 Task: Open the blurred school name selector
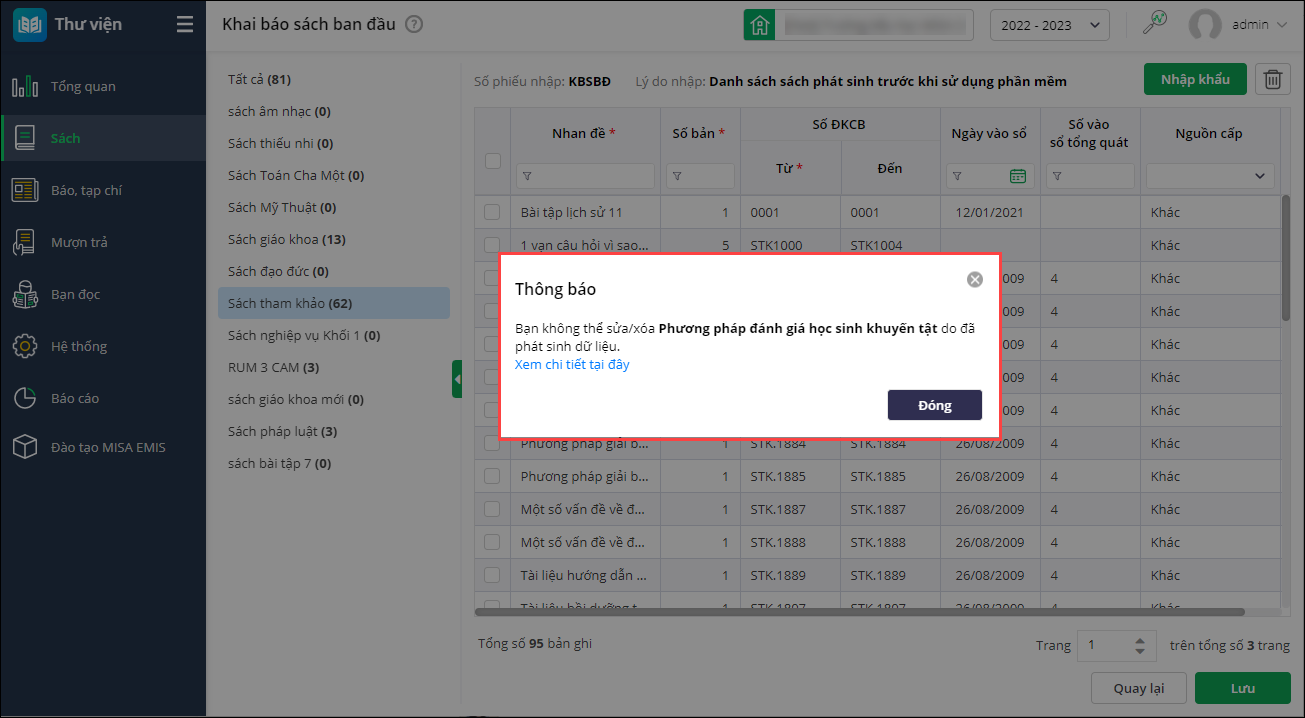874,24
